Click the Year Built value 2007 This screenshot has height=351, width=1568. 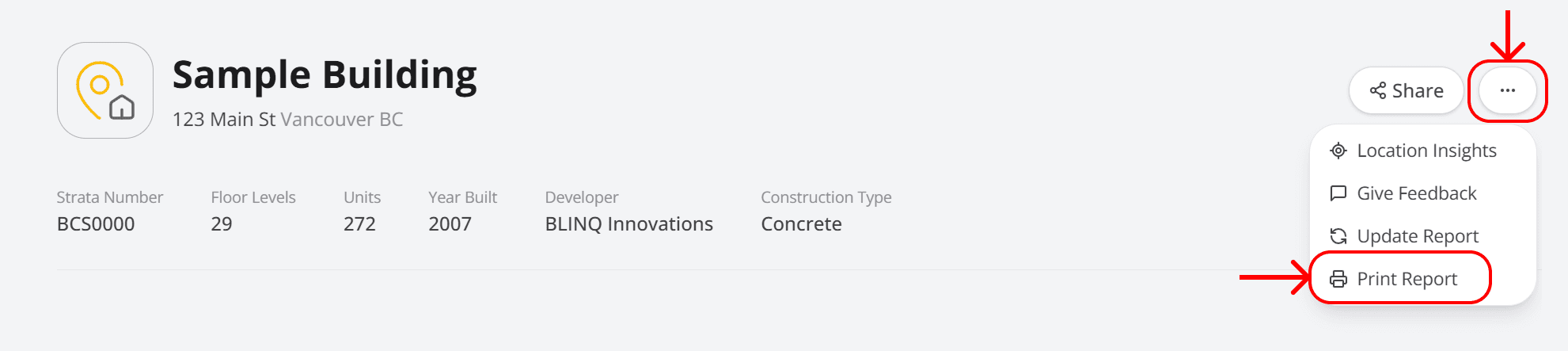pos(450,224)
